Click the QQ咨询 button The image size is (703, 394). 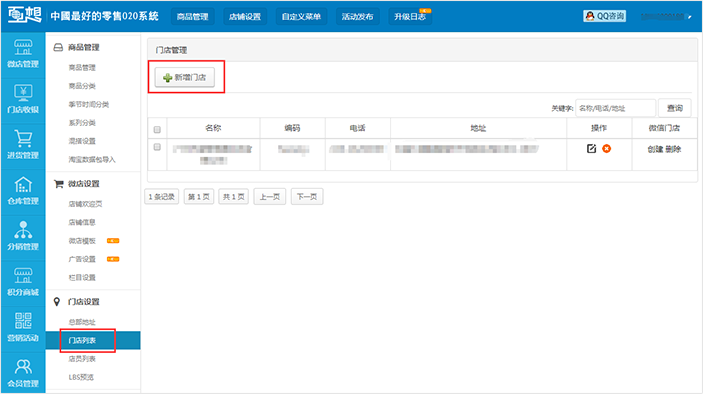coord(604,16)
